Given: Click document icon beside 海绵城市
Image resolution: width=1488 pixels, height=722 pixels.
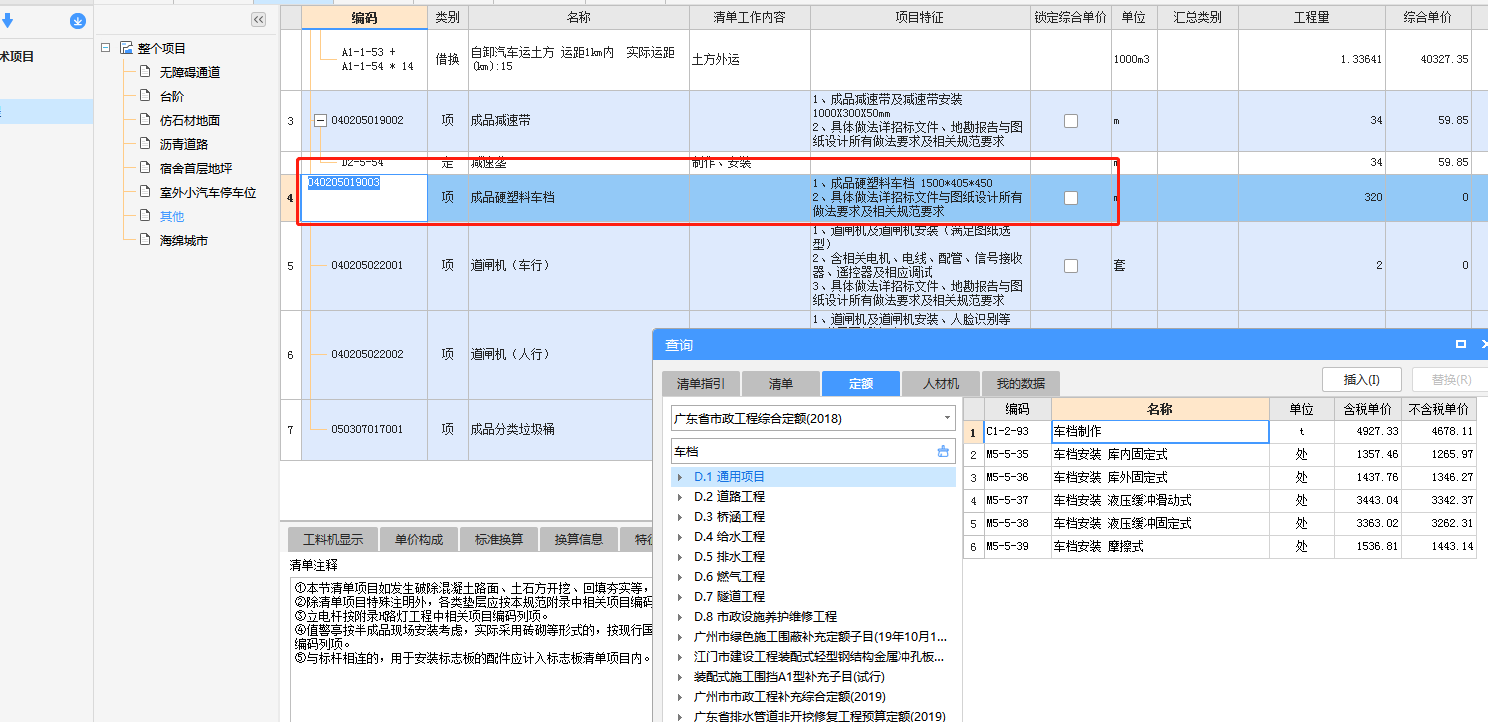Looking at the screenshot, I should [x=145, y=240].
